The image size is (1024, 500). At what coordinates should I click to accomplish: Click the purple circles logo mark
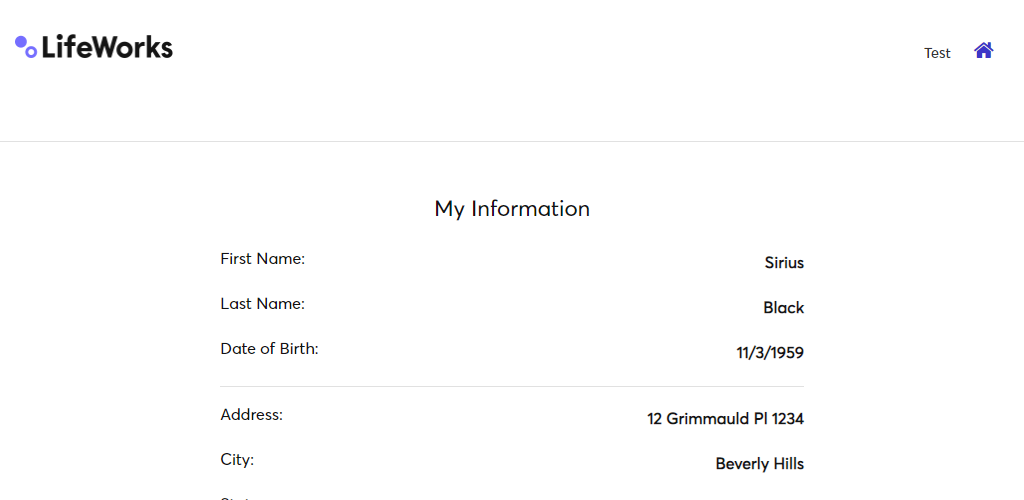pyautogui.click(x=25, y=47)
